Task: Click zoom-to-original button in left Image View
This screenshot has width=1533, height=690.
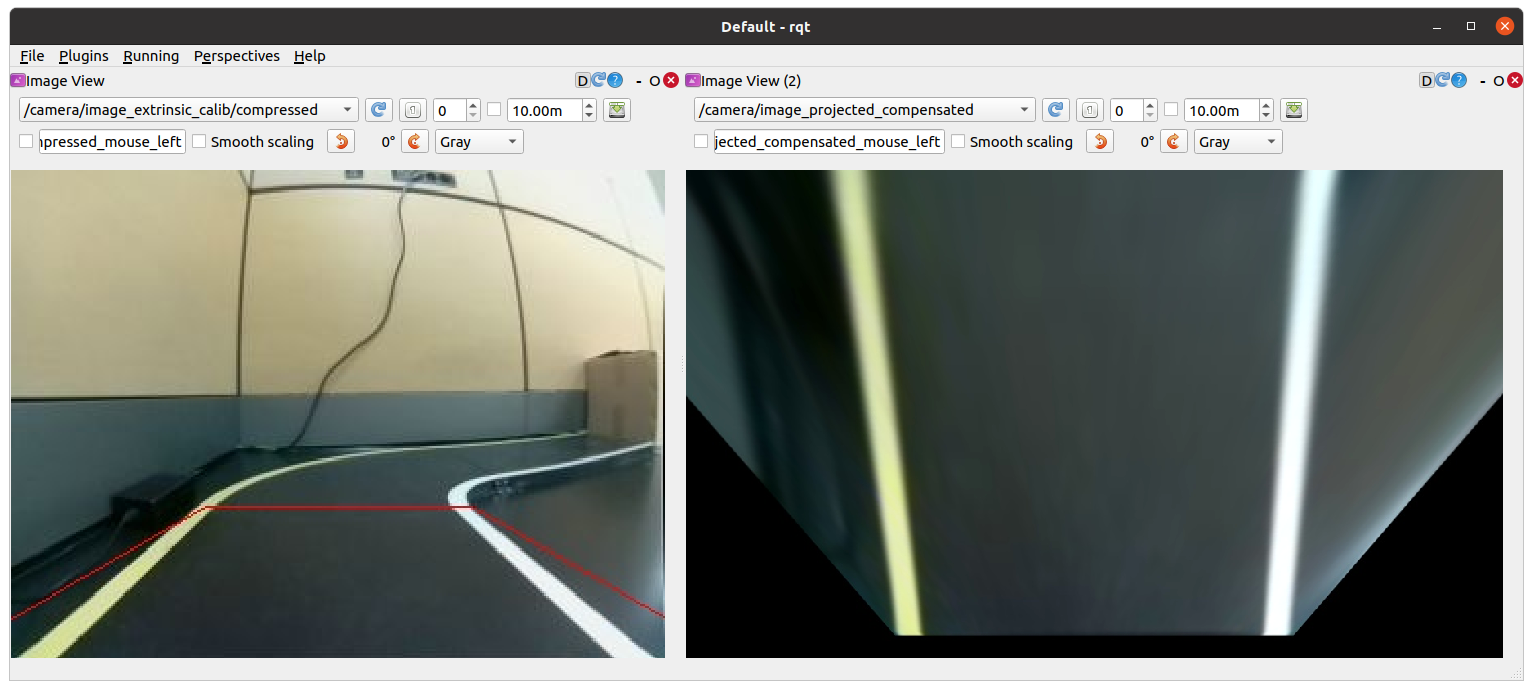Action: click(x=412, y=110)
